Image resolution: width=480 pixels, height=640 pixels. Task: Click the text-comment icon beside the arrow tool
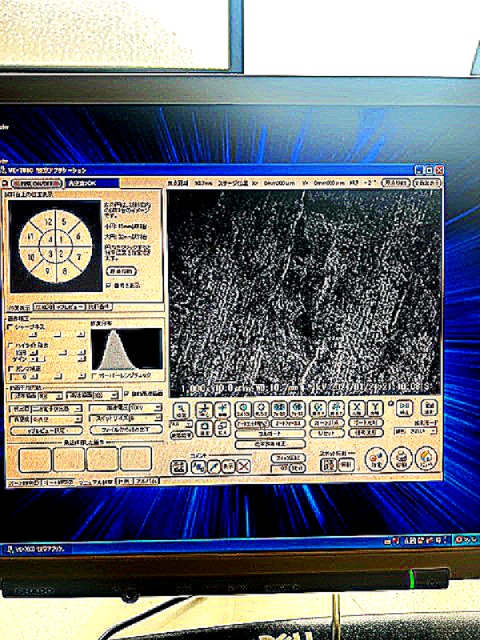point(198,466)
